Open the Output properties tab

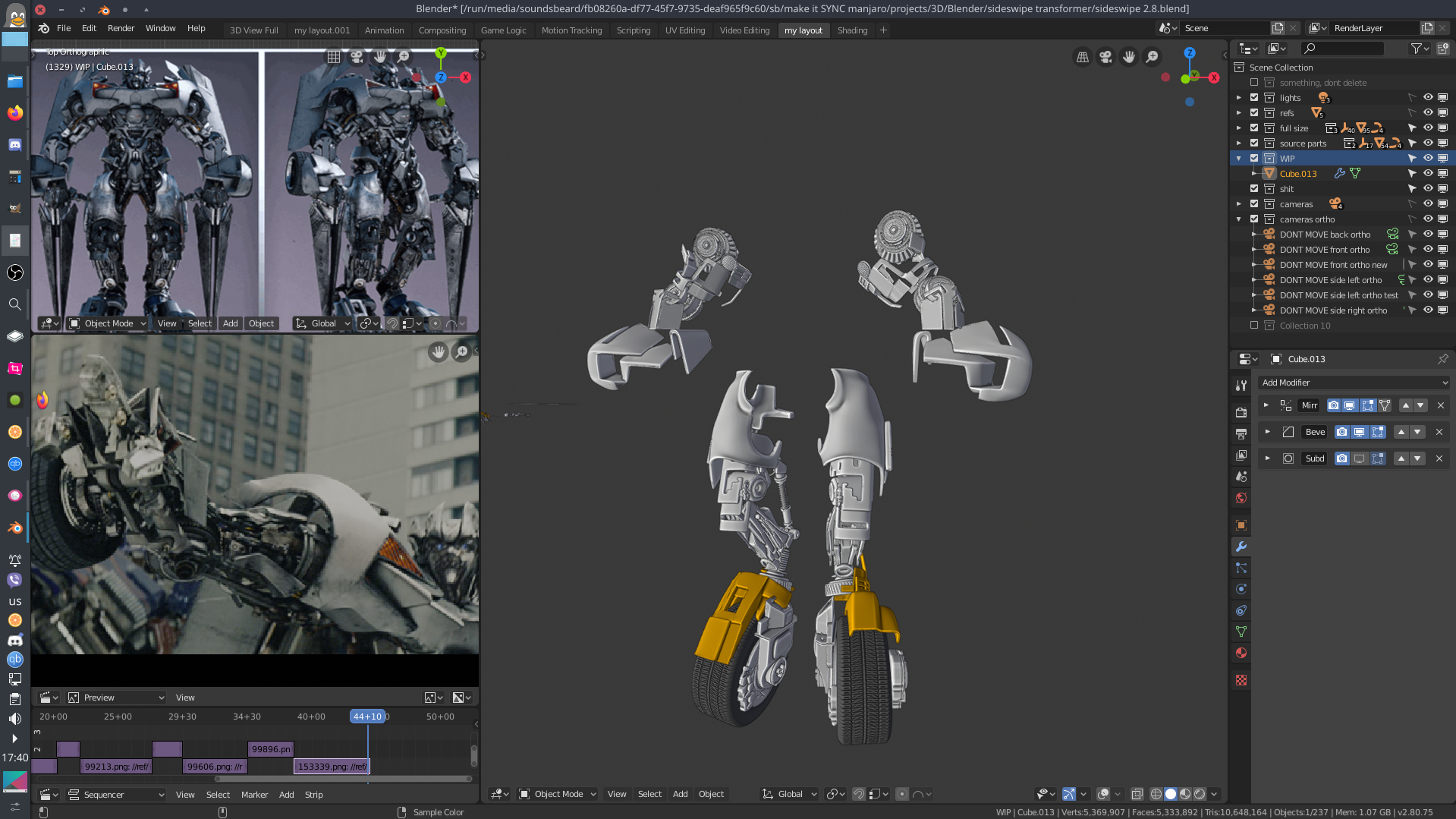(x=1241, y=433)
